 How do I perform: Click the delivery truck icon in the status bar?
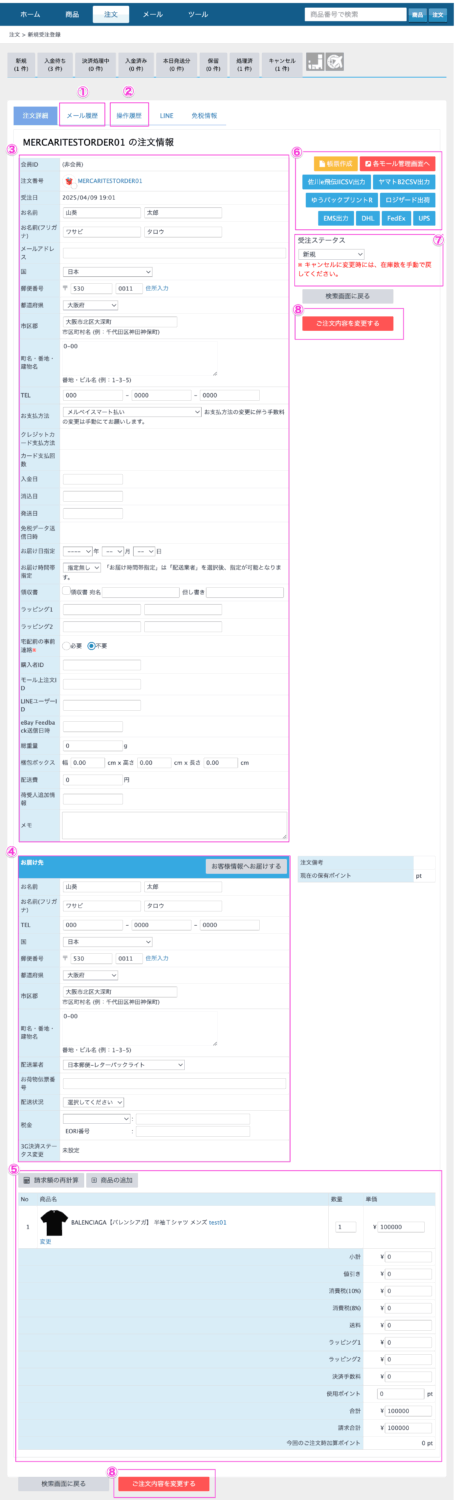click(316, 61)
